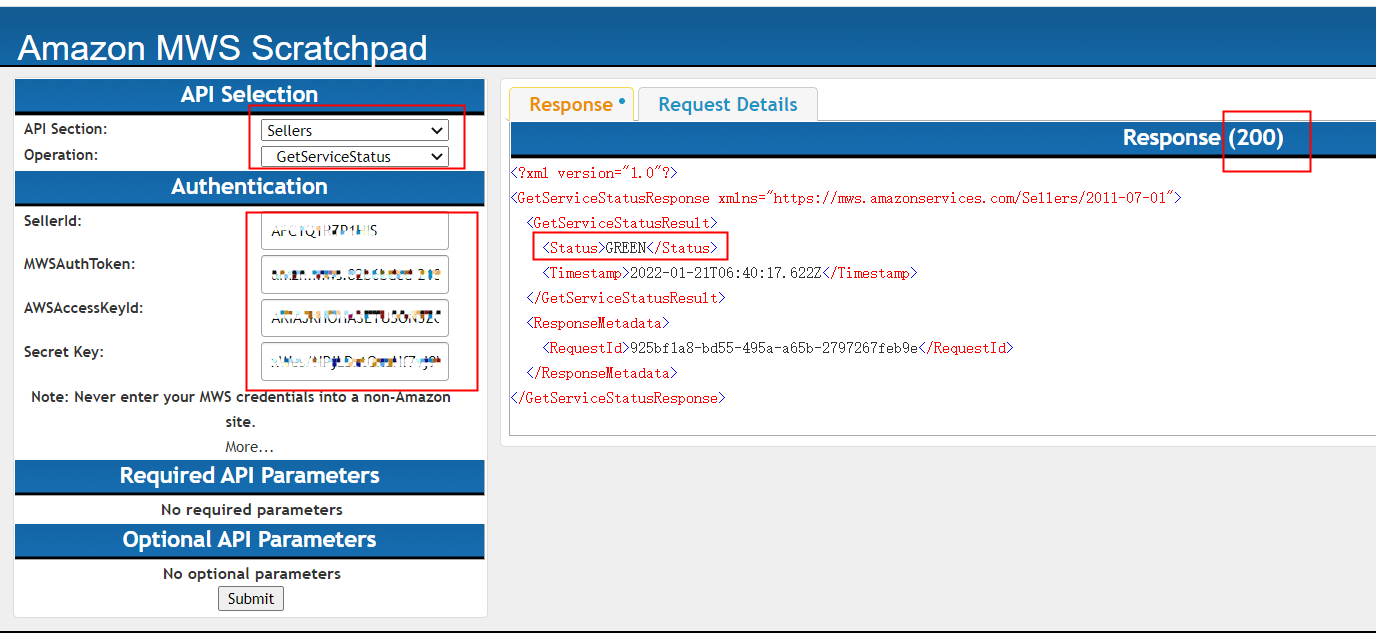
Task: Click the closing GetServiceStatusResponse tag
Action: pos(618,398)
